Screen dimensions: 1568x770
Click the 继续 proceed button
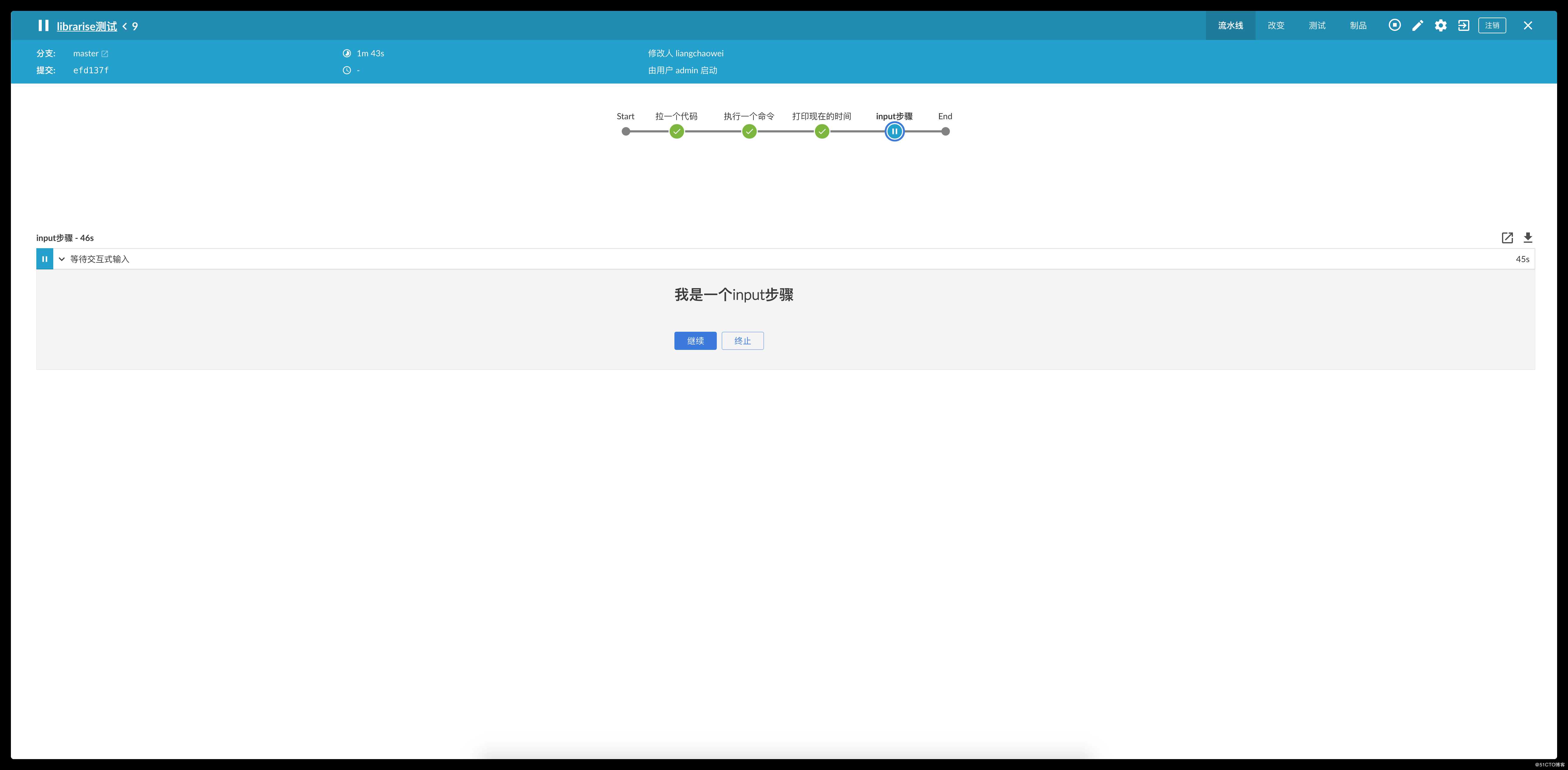(x=695, y=340)
